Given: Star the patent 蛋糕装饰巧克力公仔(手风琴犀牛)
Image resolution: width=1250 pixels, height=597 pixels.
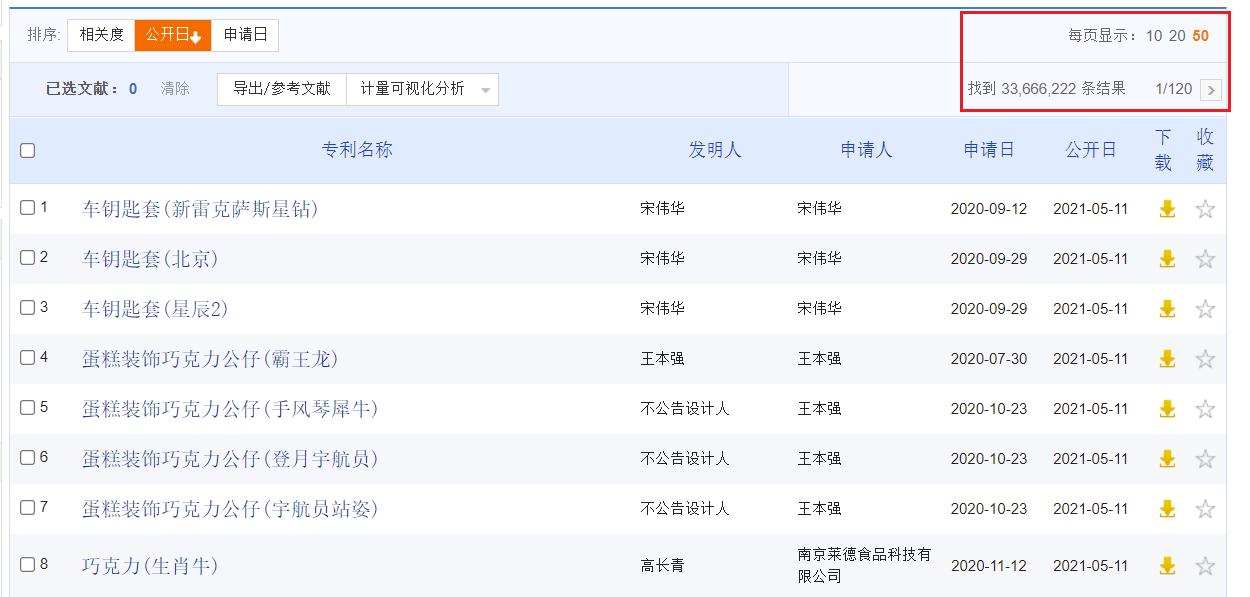Looking at the screenshot, I should coord(1205,408).
